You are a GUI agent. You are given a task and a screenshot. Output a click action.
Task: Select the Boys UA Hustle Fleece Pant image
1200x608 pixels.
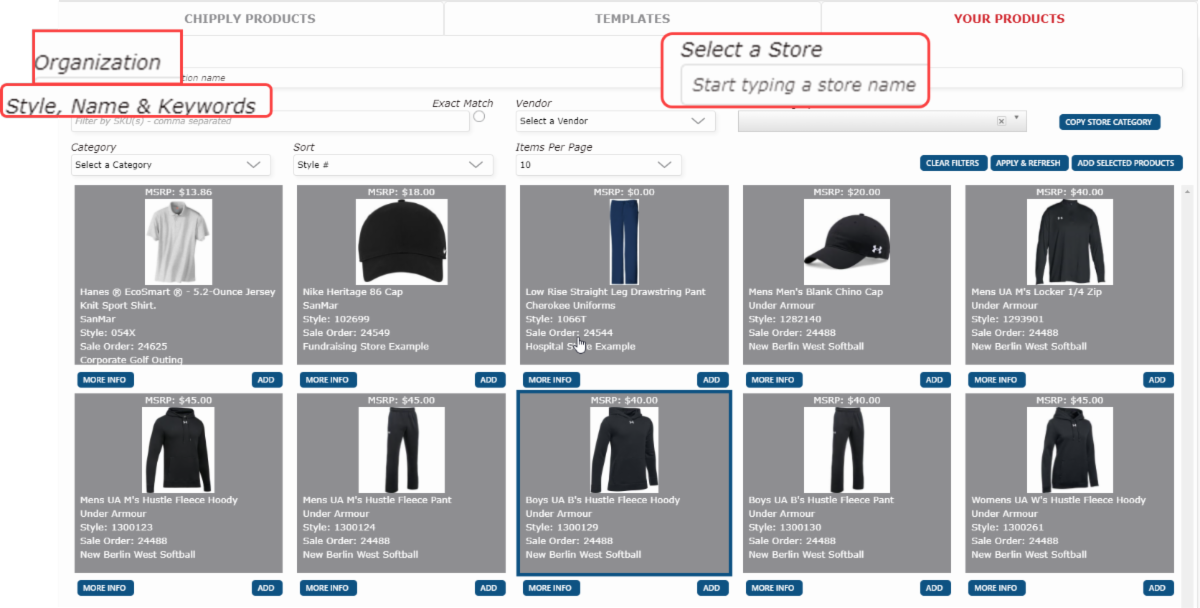(x=847, y=449)
